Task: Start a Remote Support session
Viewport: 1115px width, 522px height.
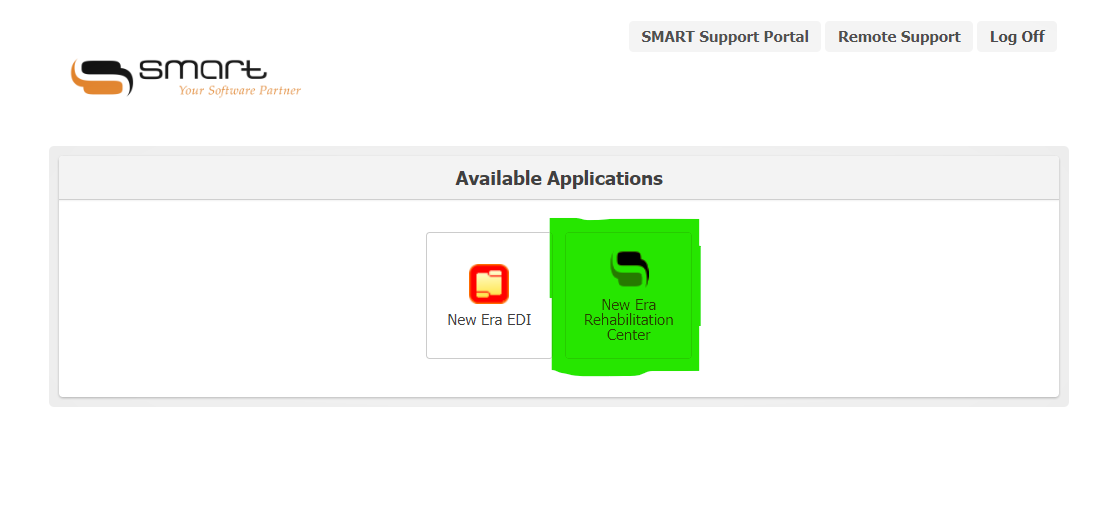Action: [898, 37]
